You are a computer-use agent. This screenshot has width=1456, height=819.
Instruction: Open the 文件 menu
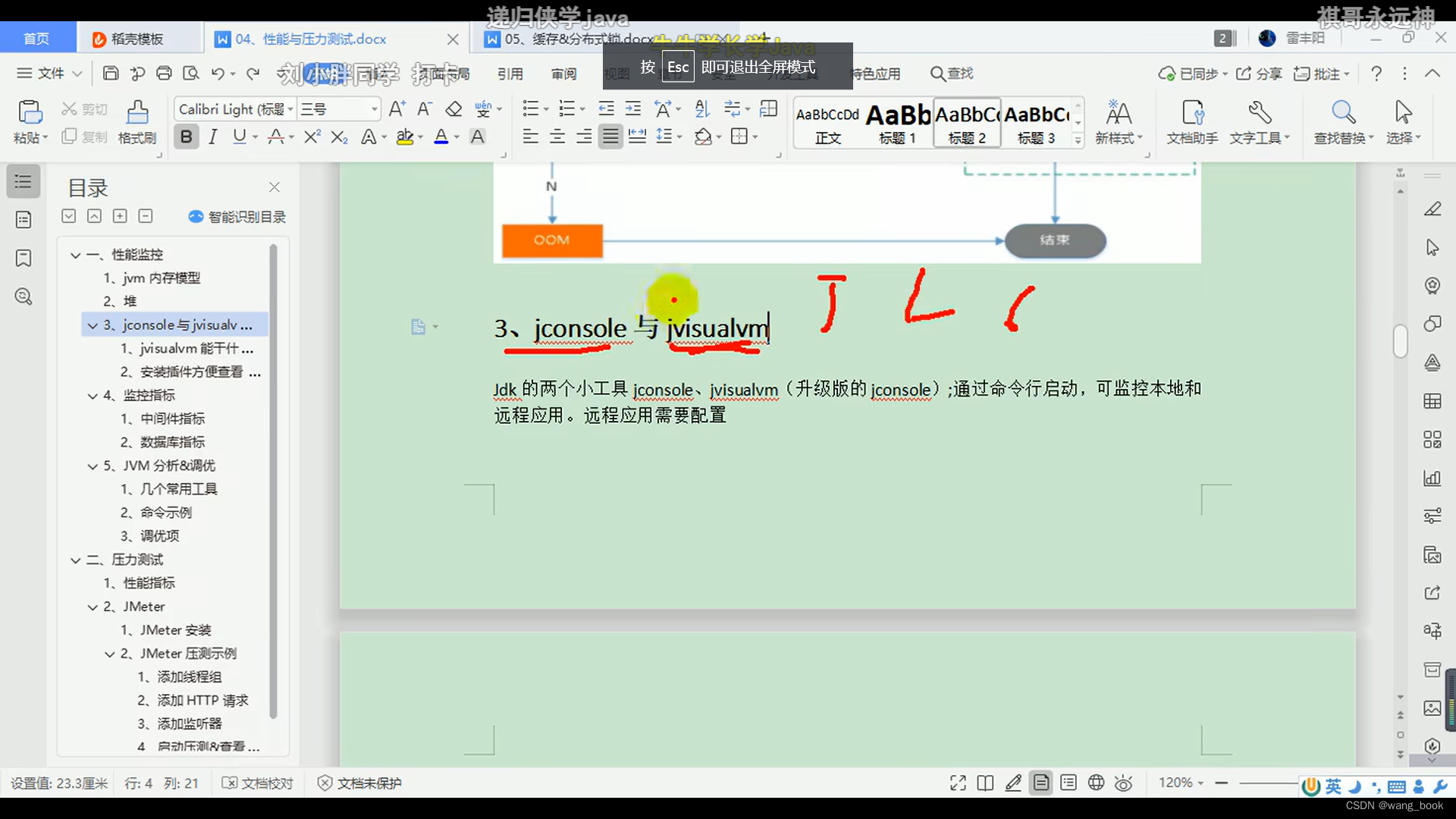(x=49, y=73)
